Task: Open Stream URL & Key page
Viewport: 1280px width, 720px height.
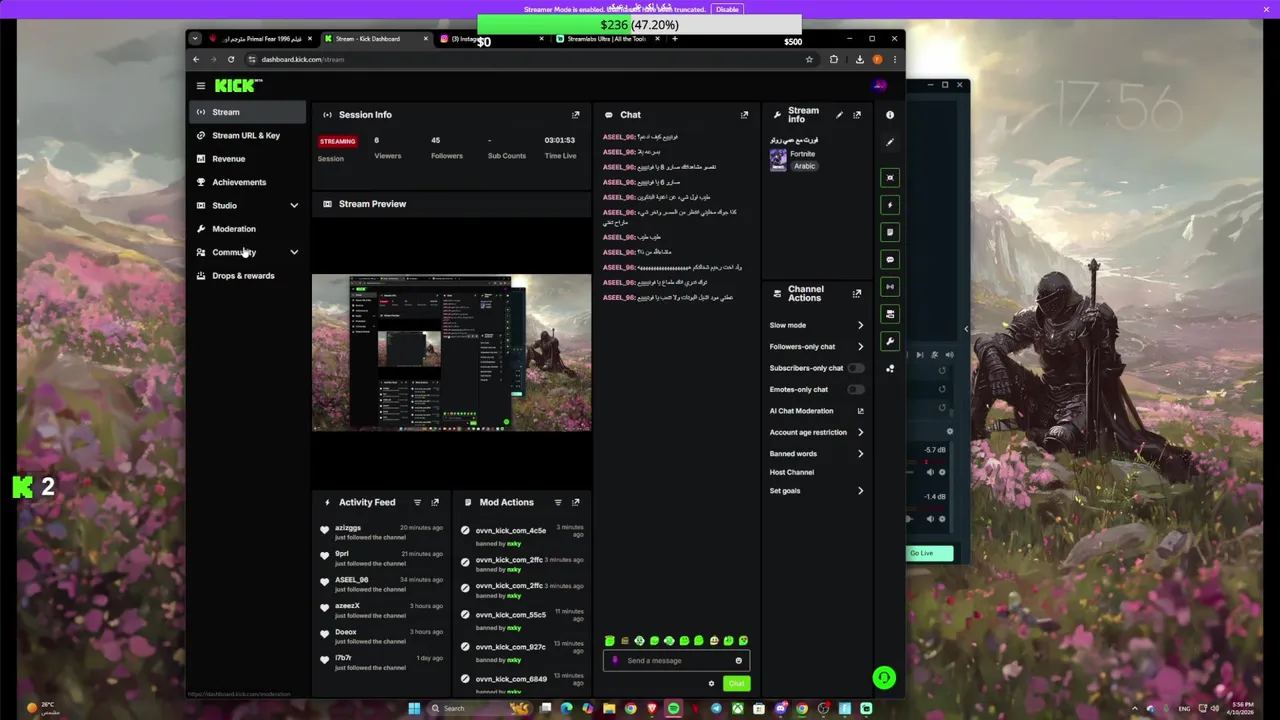Action: coord(248,135)
